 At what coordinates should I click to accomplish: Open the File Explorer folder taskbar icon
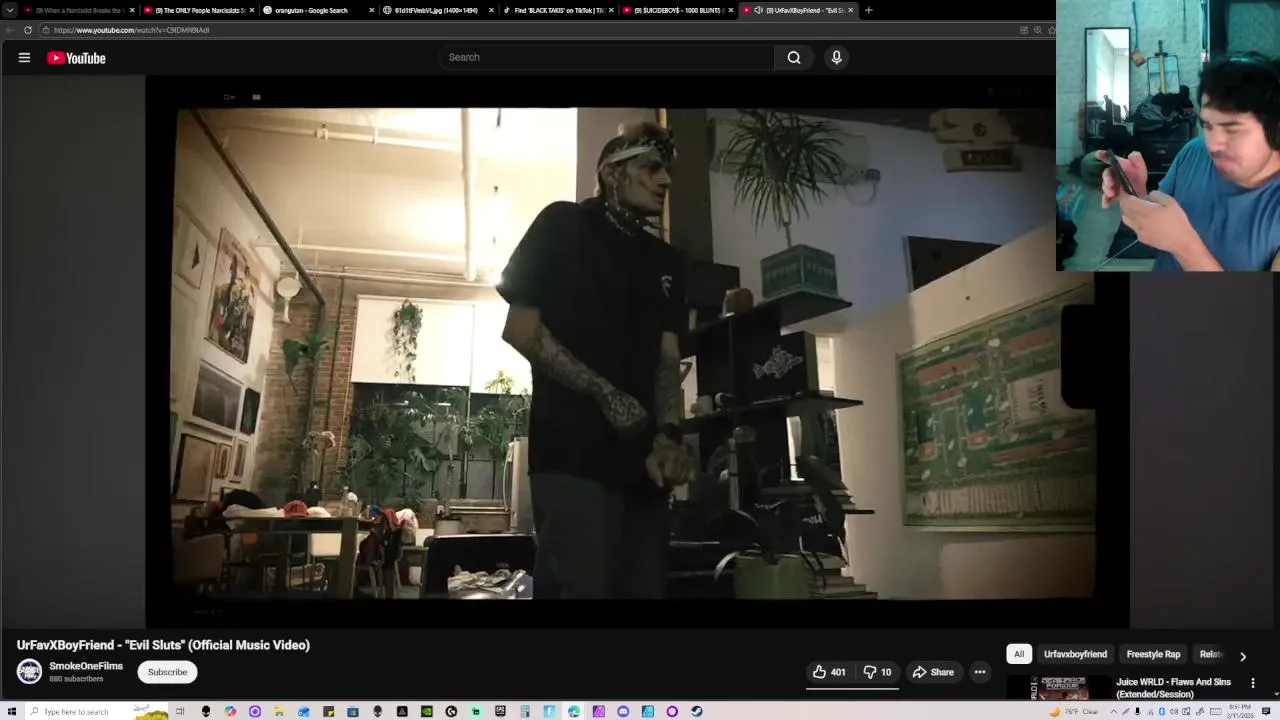point(279,711)
